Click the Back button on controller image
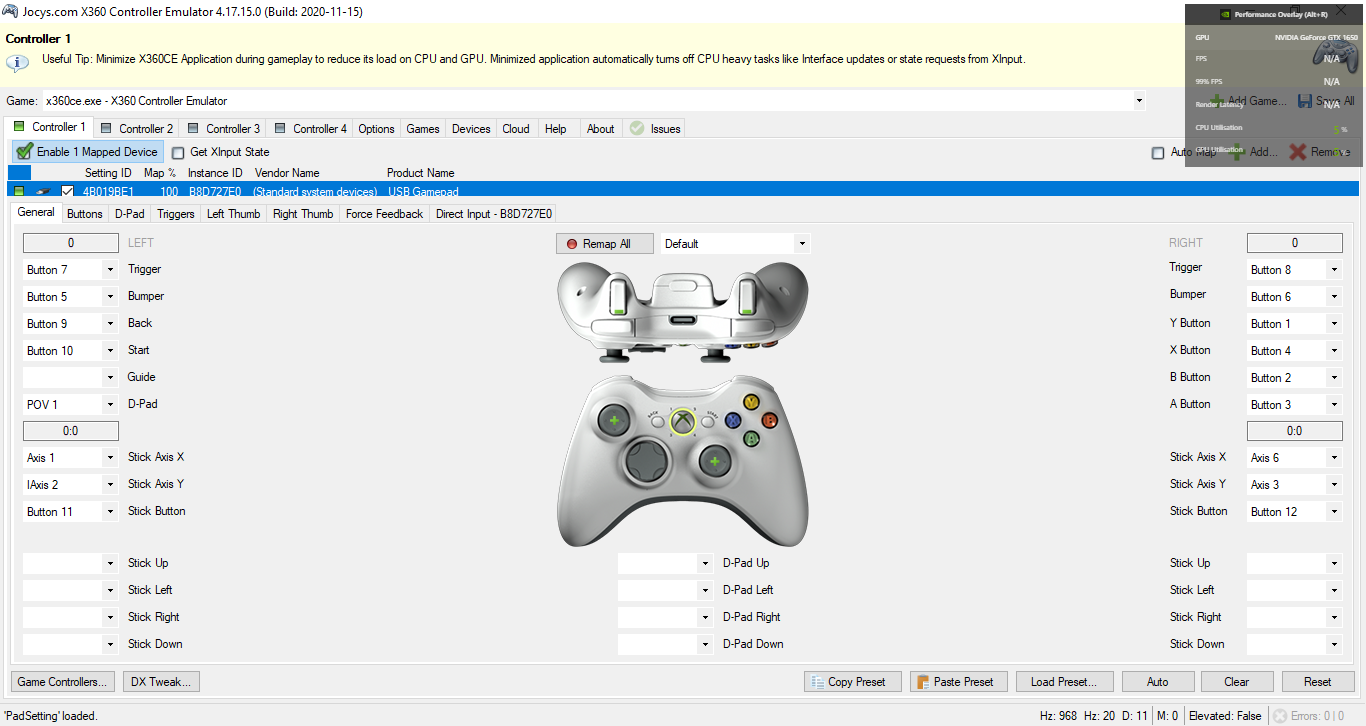The width and height of the screenshot is (1366, 726). (657, 422)
